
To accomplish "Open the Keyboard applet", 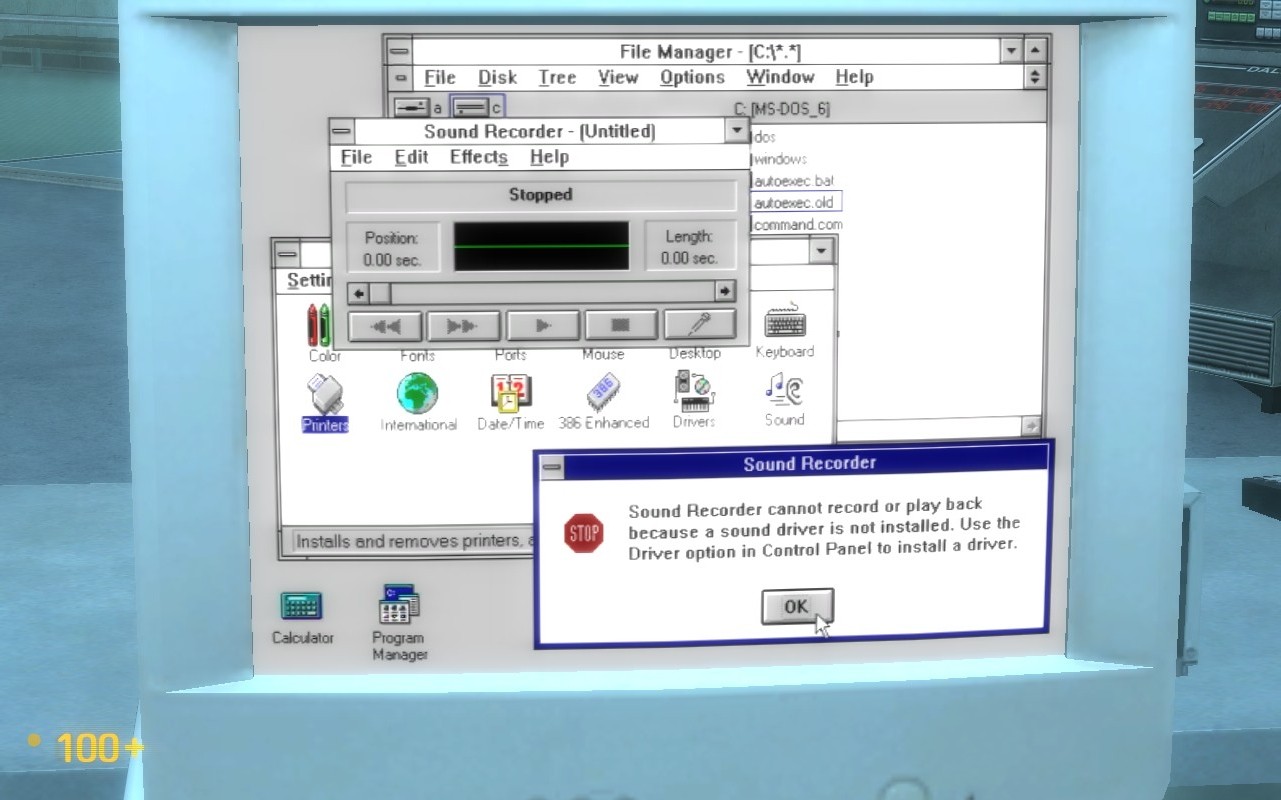I will (x=785, y=325).
